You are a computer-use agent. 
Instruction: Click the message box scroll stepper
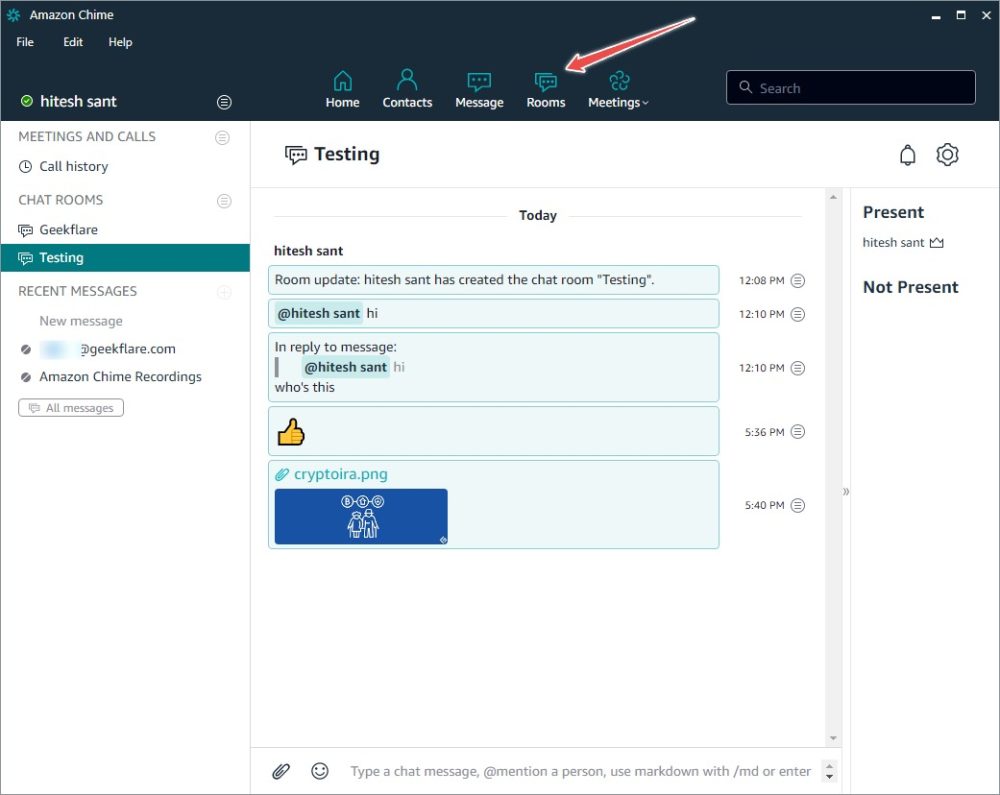click(829, 771)
